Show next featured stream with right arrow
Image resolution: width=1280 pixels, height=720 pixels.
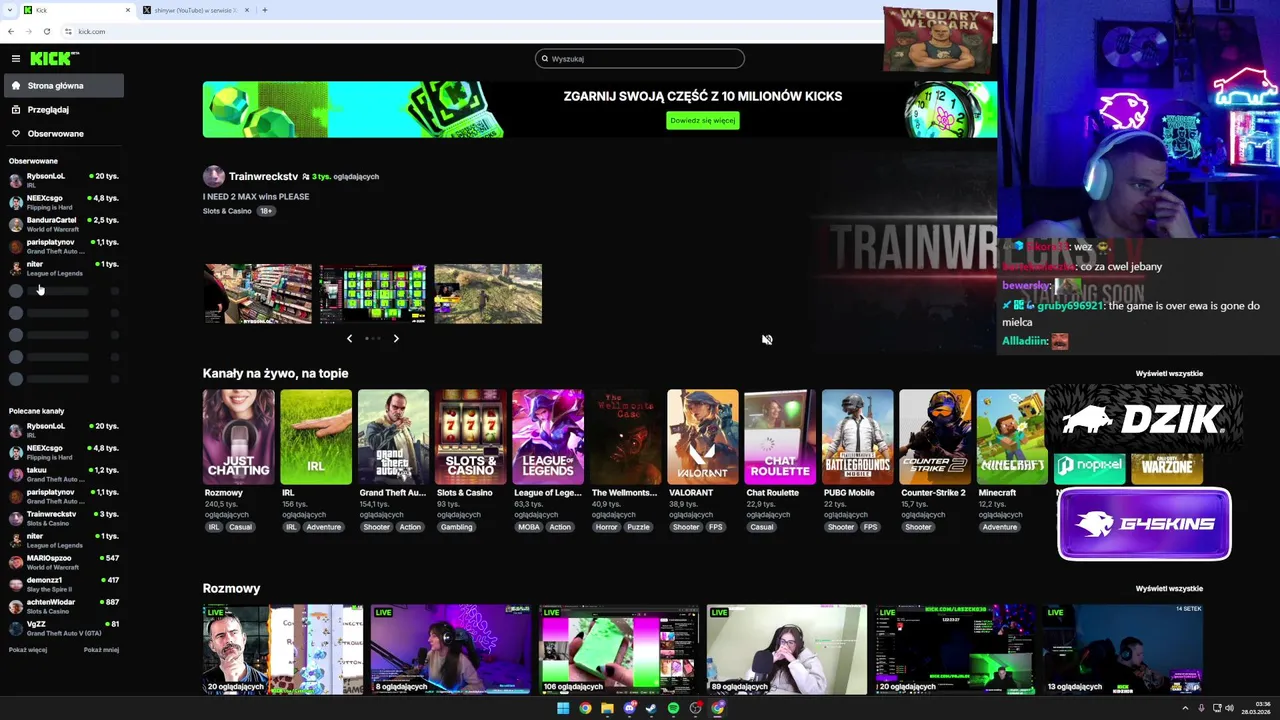click(x=396, y=339)
